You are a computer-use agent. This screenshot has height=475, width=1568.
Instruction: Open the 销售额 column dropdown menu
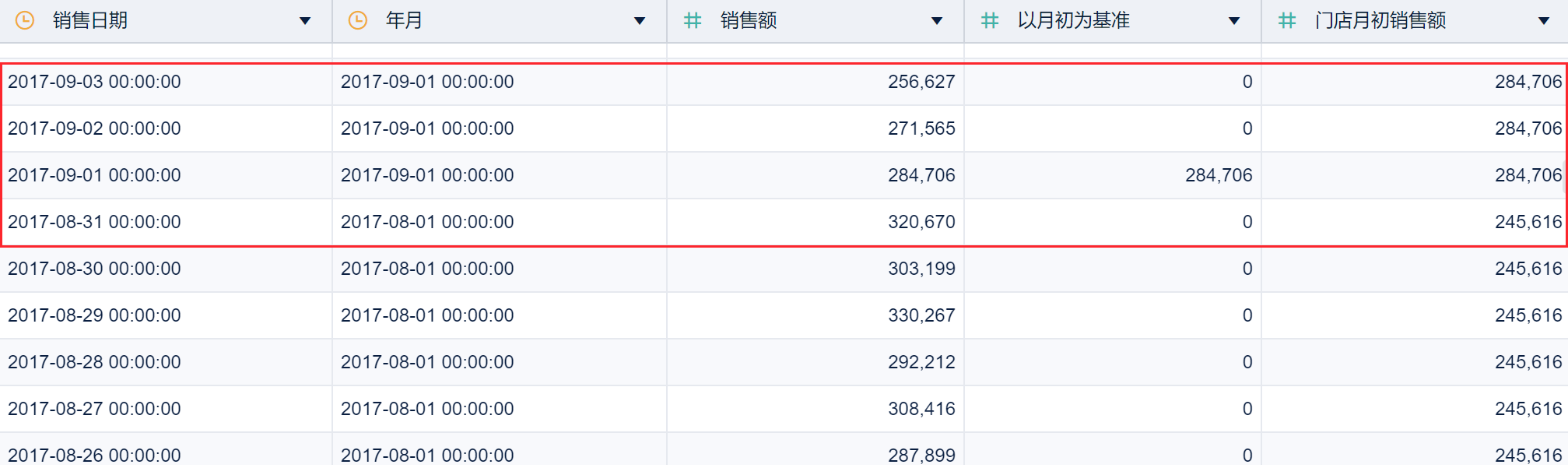click(937, 21)
